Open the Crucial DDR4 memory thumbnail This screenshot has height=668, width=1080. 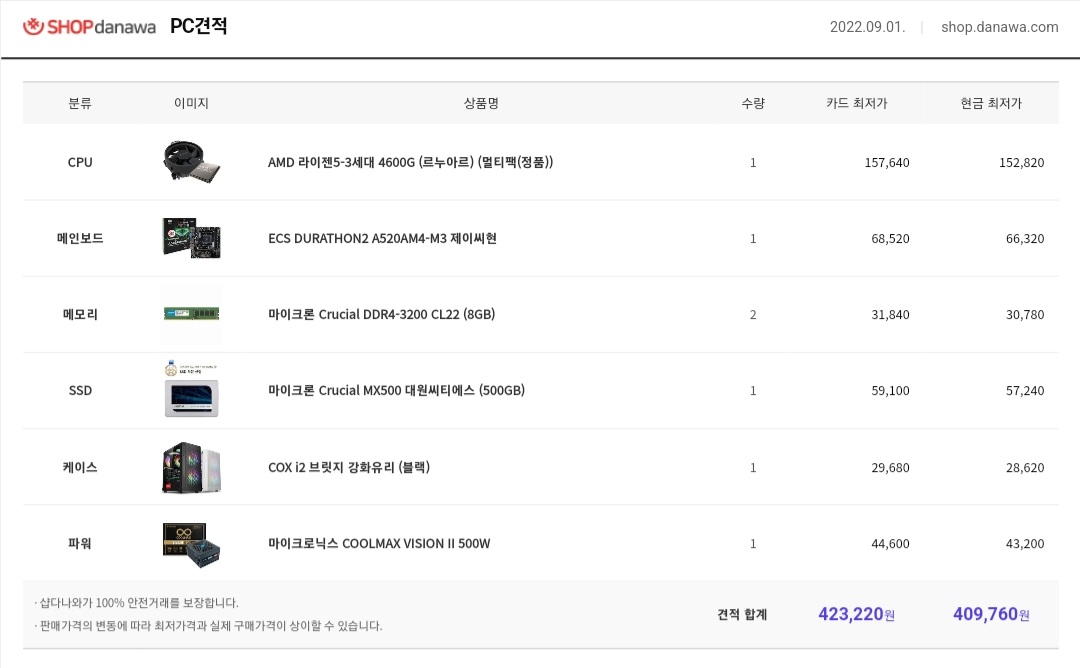(191, 314)
